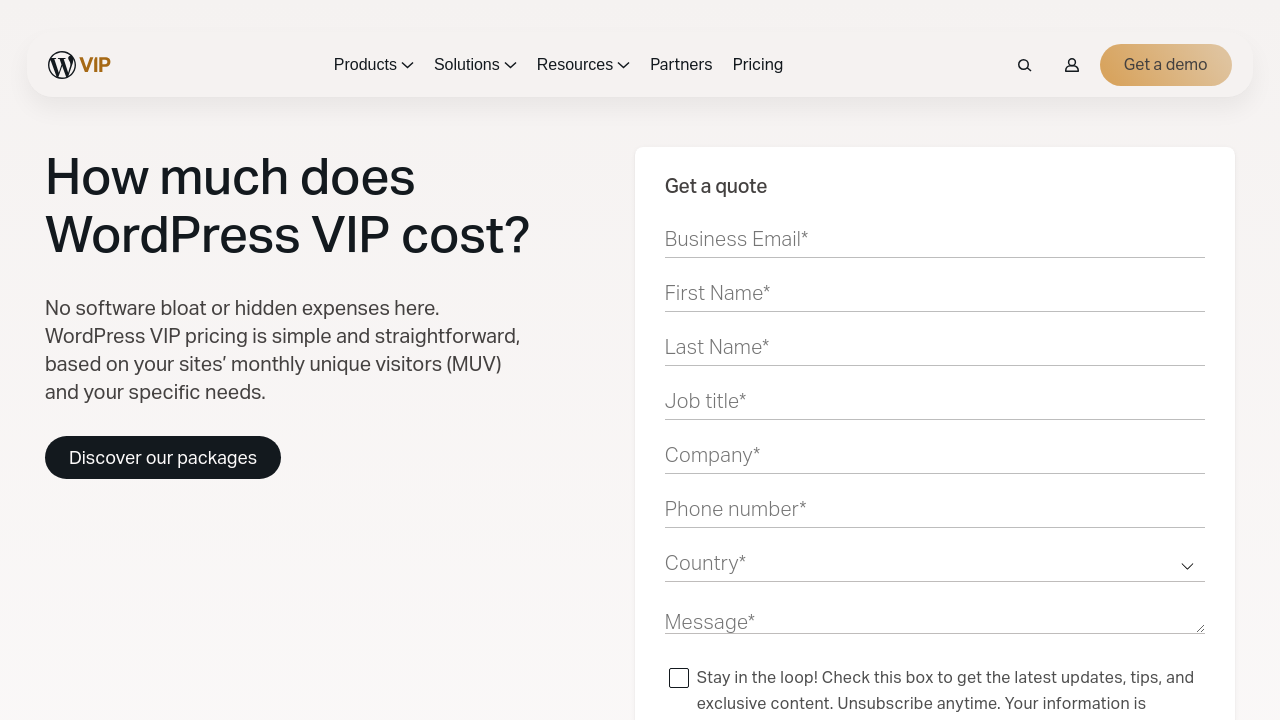Expand the Products menu chevron
The height and width of the screenshot is (720, 1280).
click(407, 65)
